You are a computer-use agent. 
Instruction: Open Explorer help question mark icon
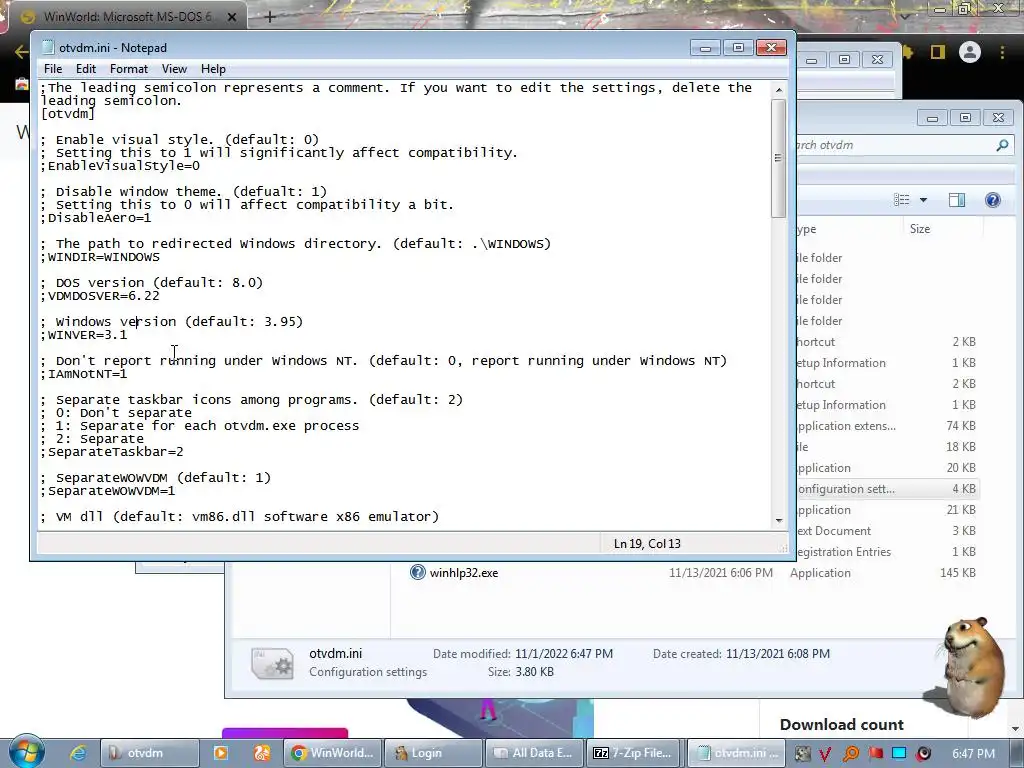(993, 200)
